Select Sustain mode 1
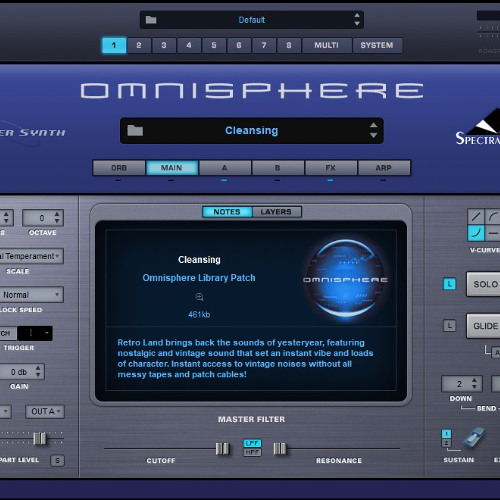This screenshot has width=500, height=500. (446, 434)
